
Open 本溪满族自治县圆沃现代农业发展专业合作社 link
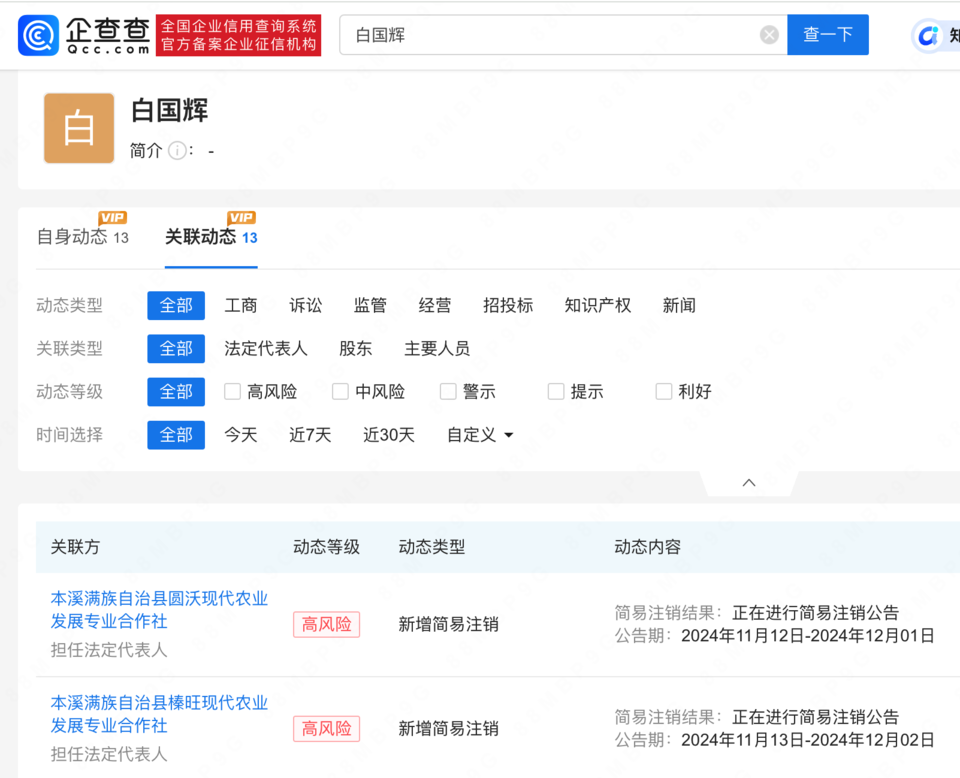(x=159, y=610)
